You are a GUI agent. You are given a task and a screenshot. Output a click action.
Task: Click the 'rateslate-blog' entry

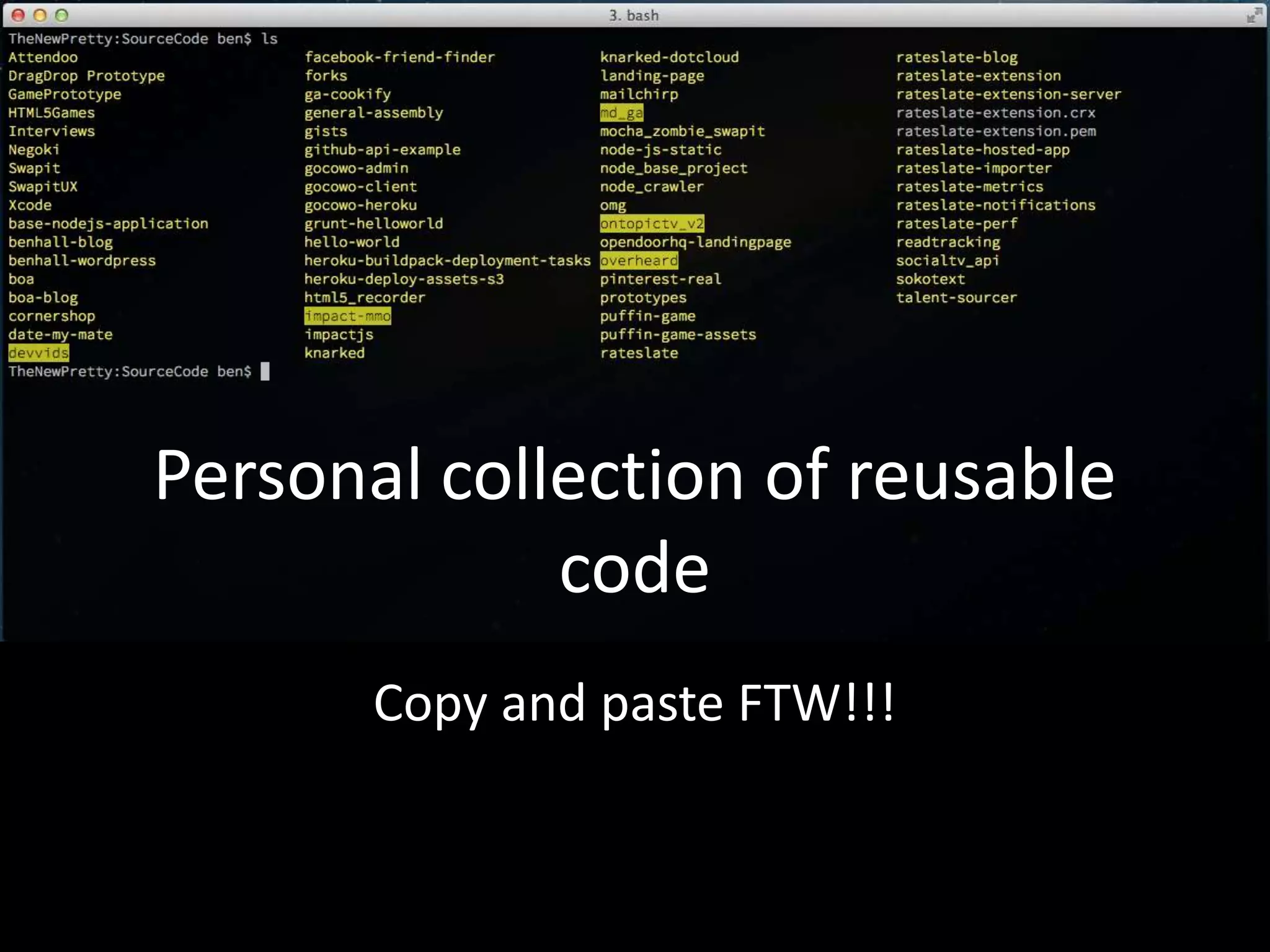click(957, 57)
